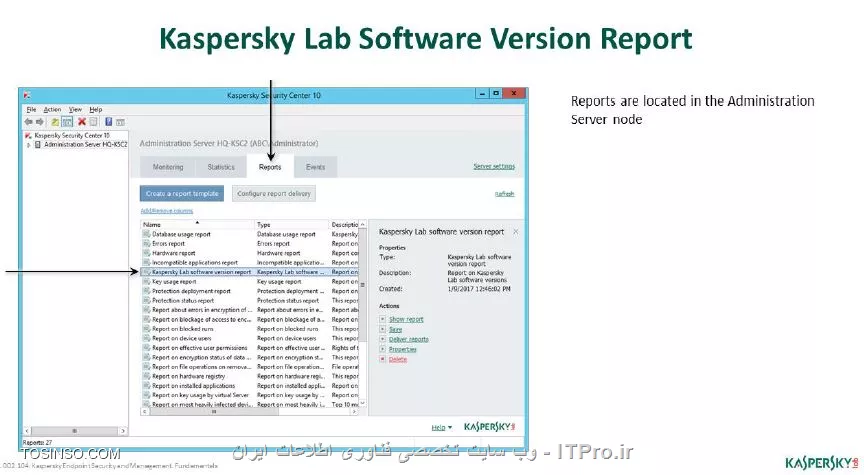Screen dimensions: 864x475
Task: Open the Help dropdown near Kaspersky logo
Action: (x=441, y=427)
